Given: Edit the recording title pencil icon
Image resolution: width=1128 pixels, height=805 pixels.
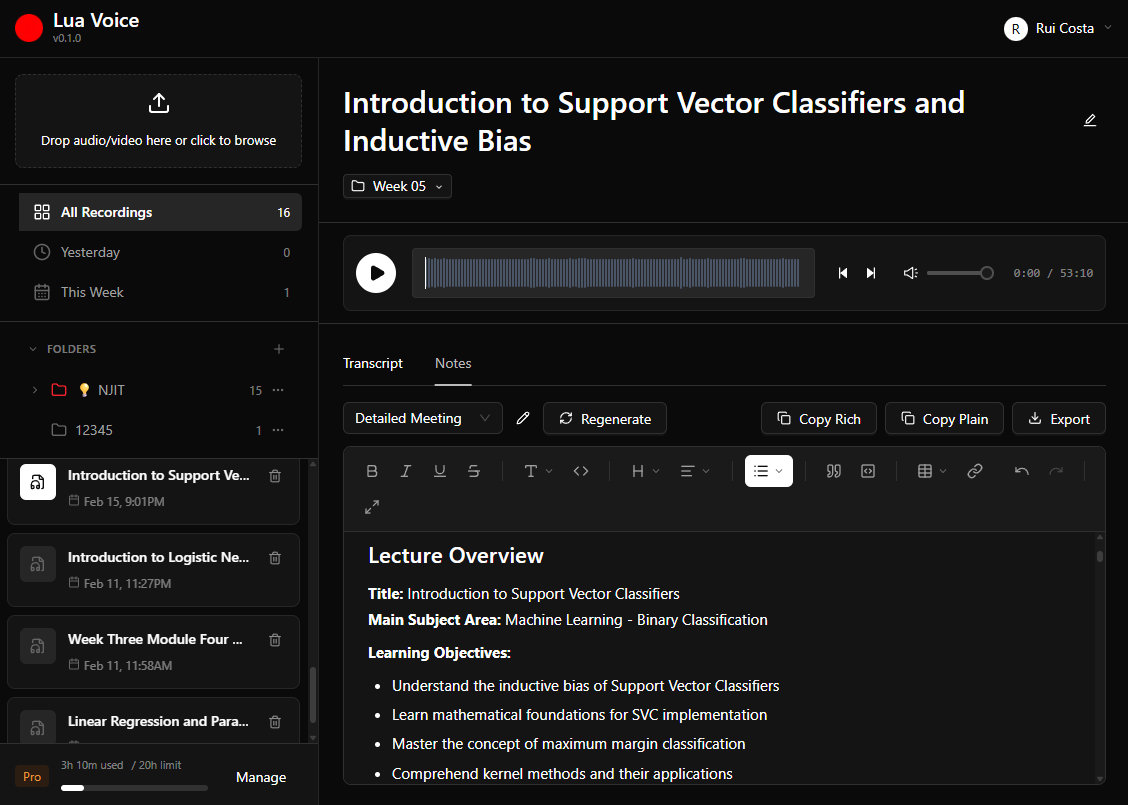Looking at the screenshot, I should (1090, 120).
